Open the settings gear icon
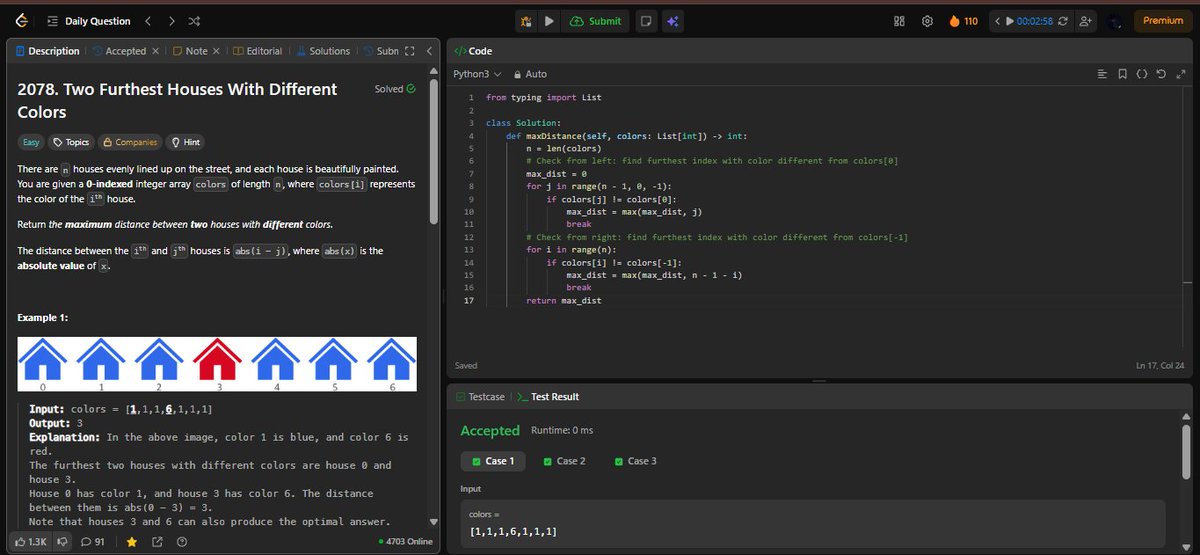Viewport: 1200px width, 555px height. pos(927,21)
